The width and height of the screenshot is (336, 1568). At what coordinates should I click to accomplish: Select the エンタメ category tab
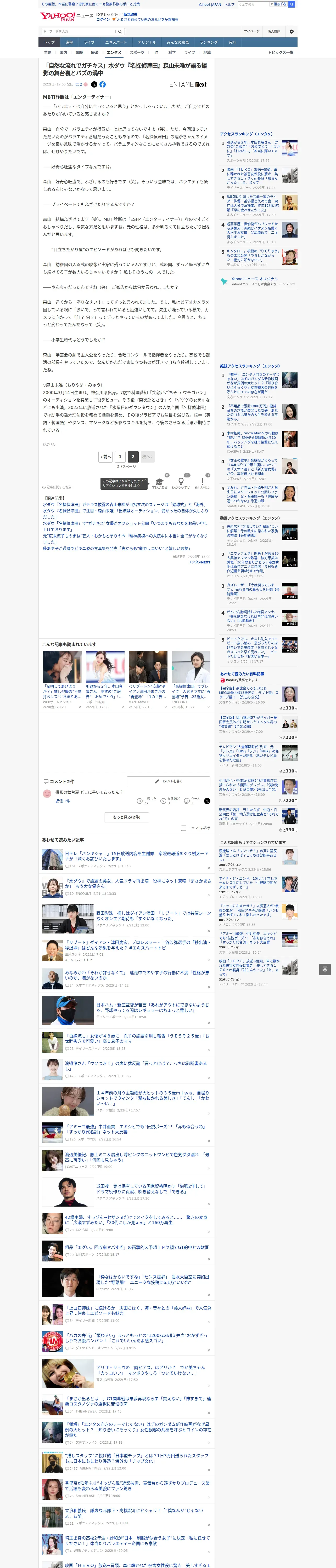pyautogui.click(x=114, y=52)
